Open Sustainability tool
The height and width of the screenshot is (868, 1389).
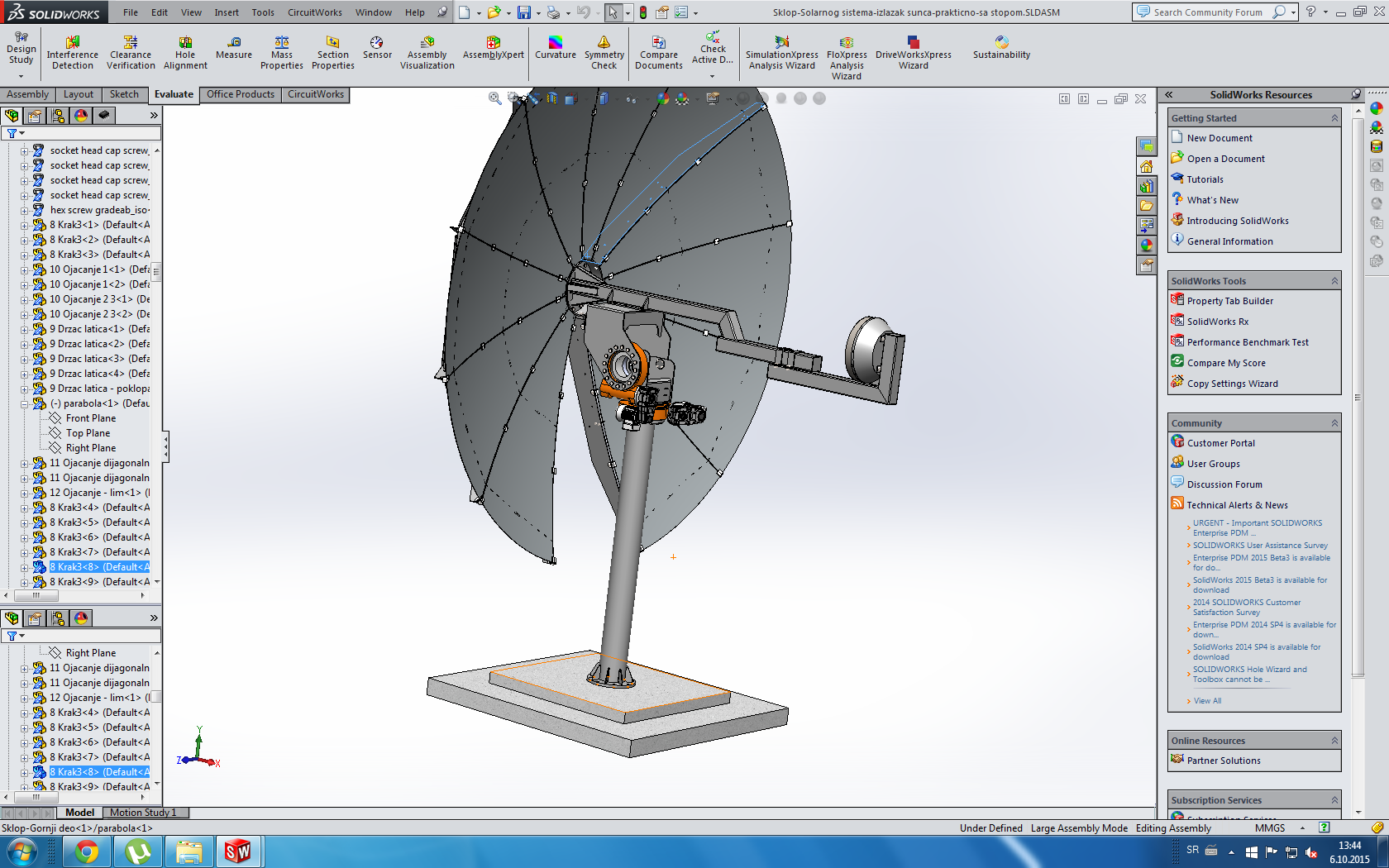(x=1001, y=48)
